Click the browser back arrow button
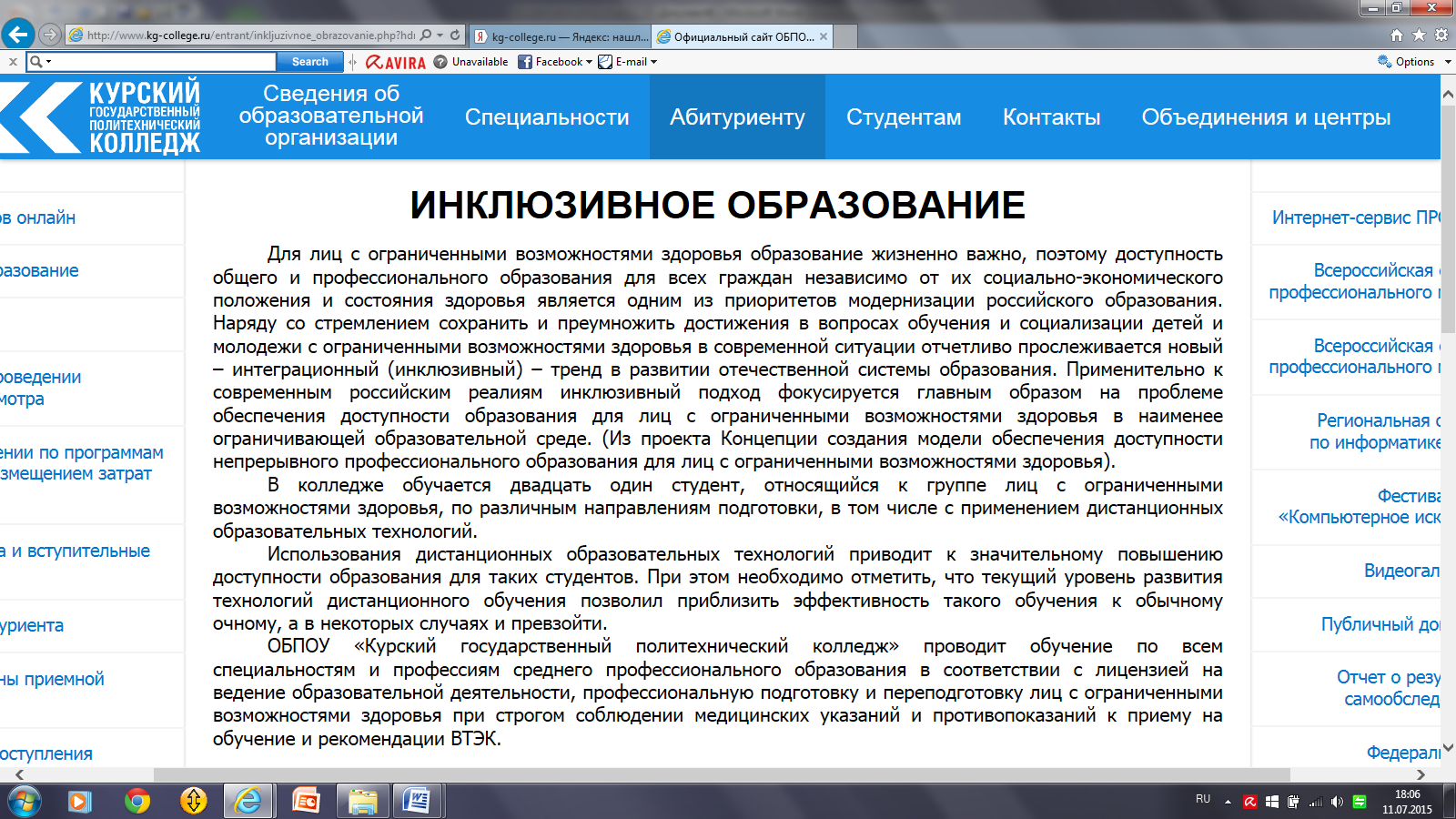The width and height of the screenshot is (1456, 819). click(18, 35)
